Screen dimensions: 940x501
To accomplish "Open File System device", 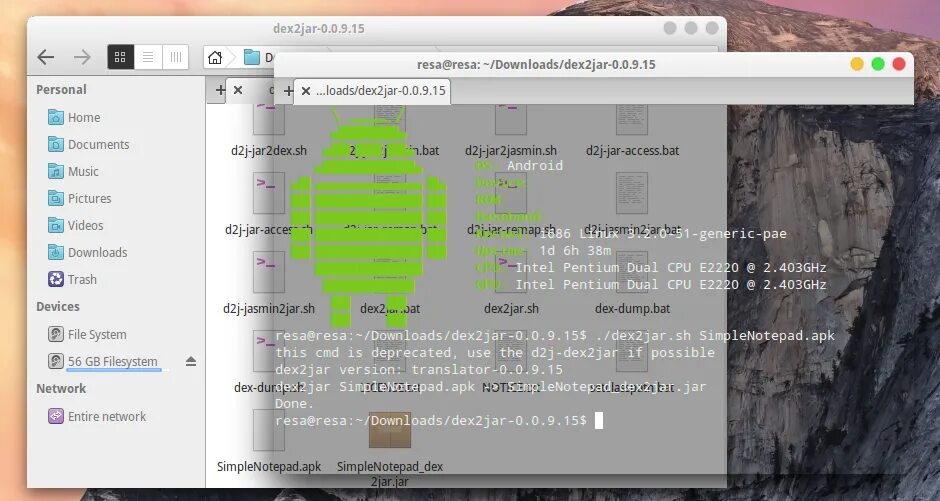I will point(88,334).
